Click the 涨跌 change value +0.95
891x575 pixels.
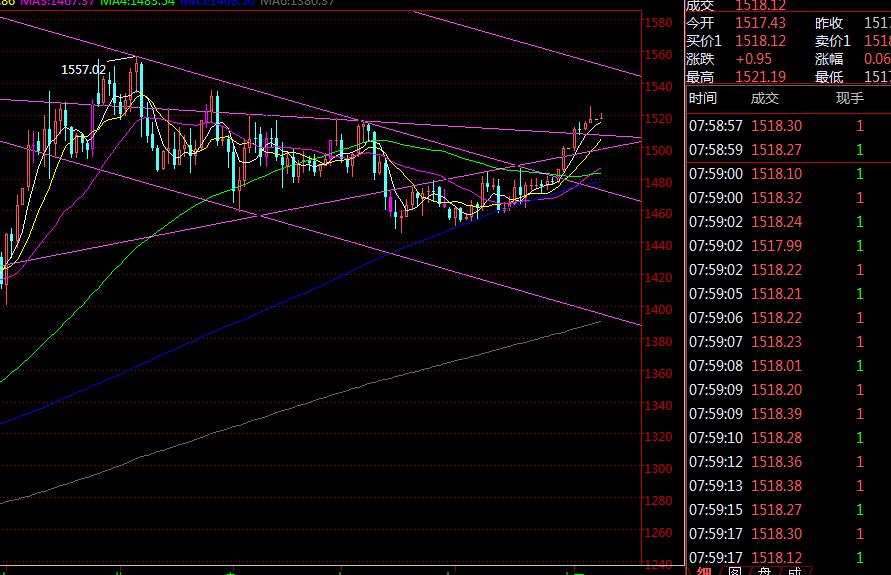click(x=753, y=59)
